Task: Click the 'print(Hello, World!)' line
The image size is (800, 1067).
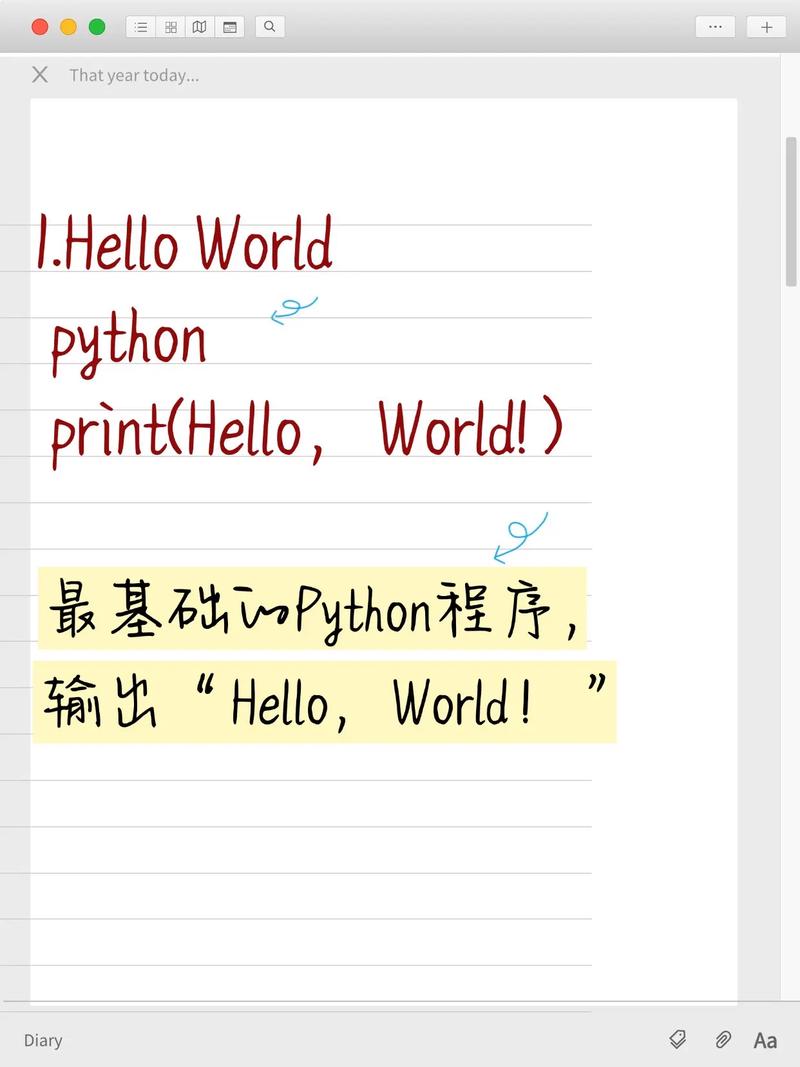Action: (307, 433)
